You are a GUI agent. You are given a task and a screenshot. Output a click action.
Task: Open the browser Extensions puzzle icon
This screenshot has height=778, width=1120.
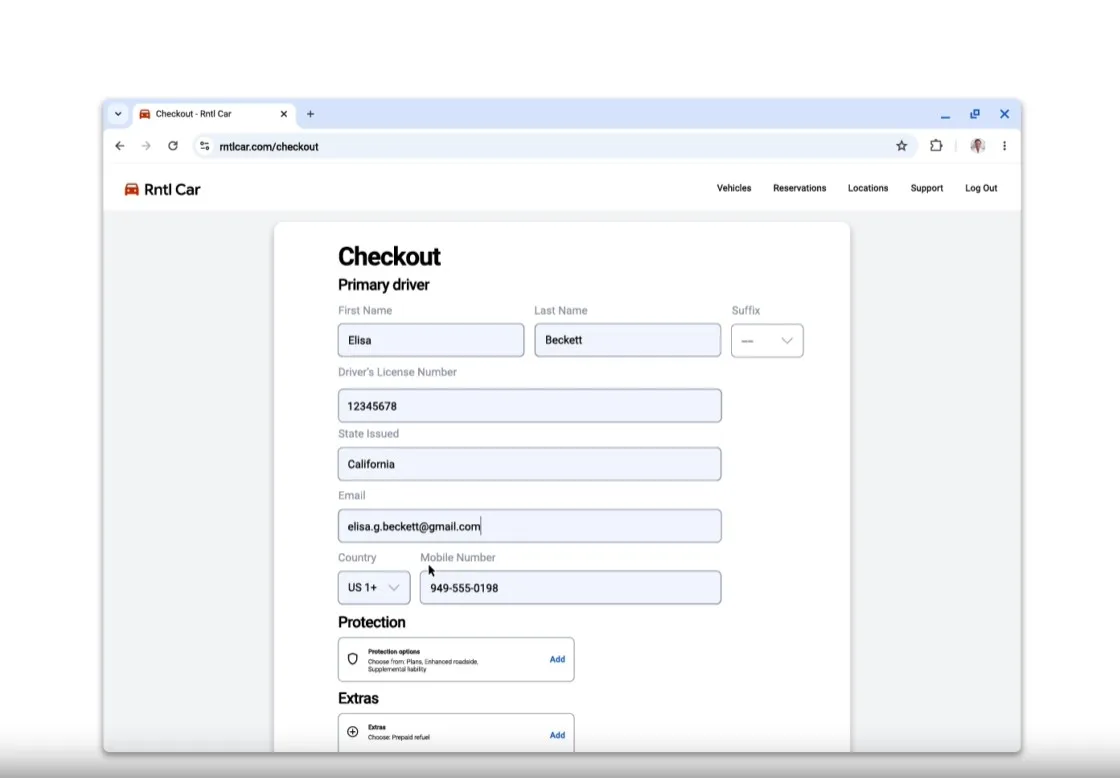[x=936, y=146]
